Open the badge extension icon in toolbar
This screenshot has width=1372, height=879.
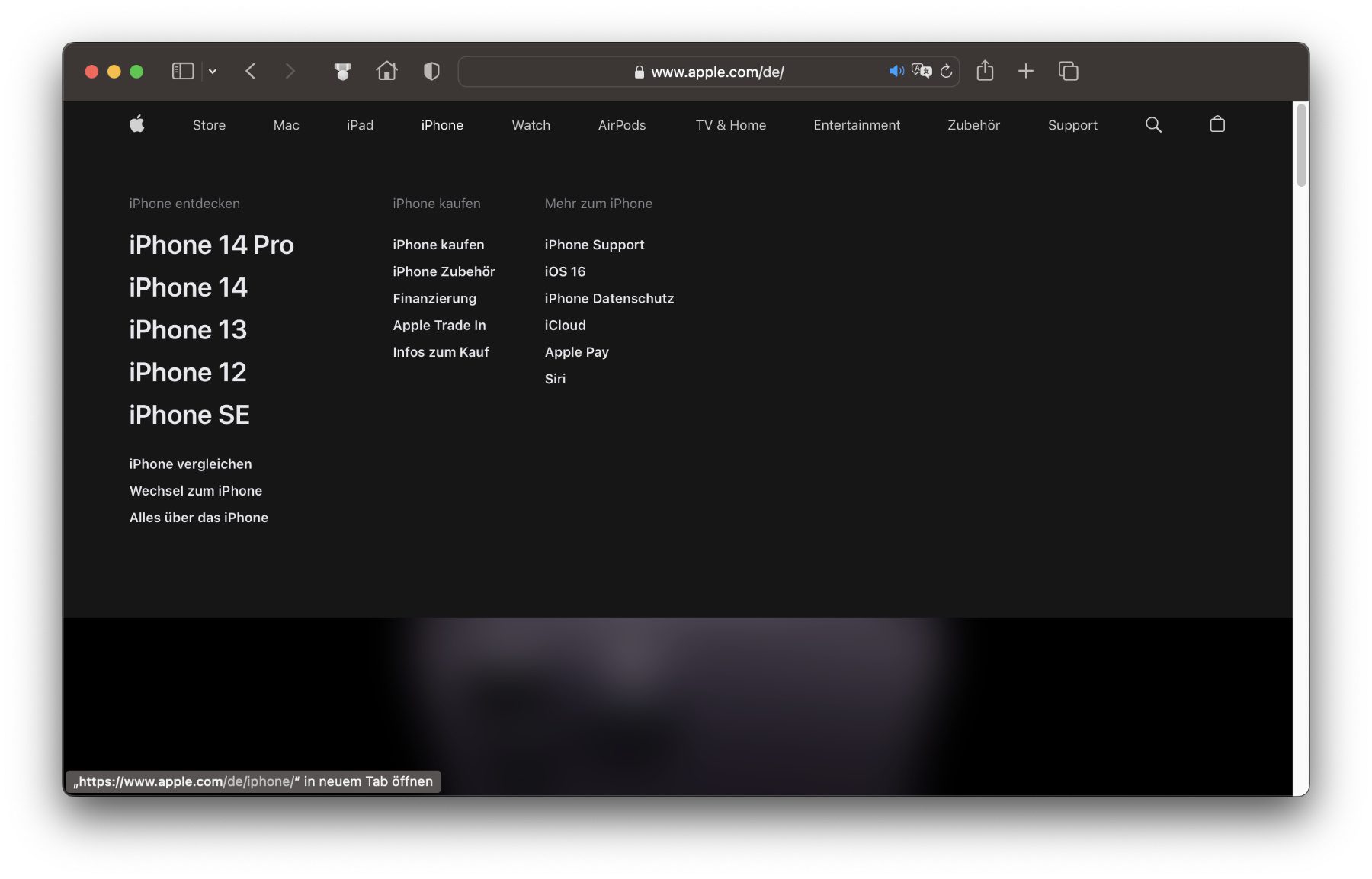tap(343, 71)
